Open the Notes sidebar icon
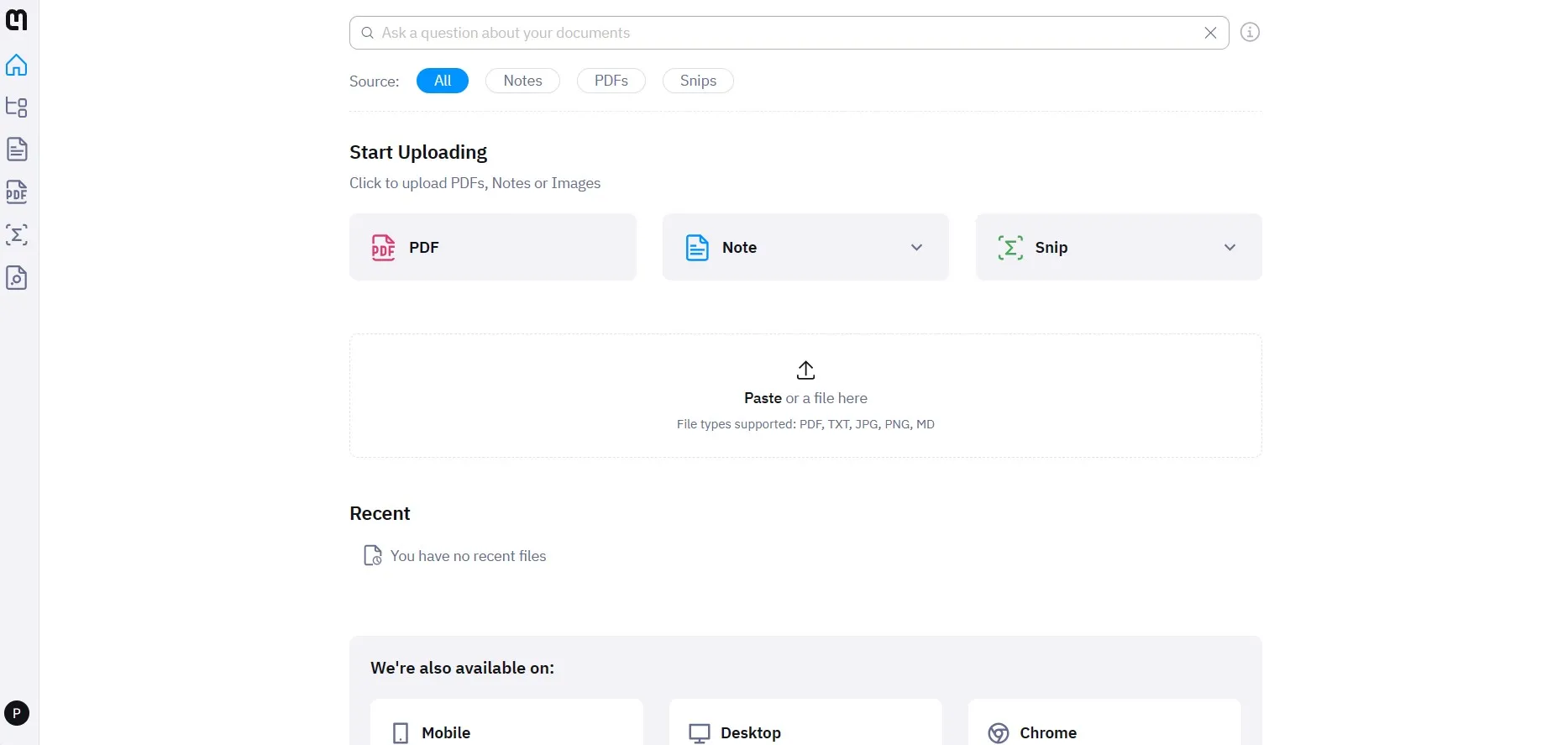Viewport: 1568px width, 745px height. click(x=17, y=150)
